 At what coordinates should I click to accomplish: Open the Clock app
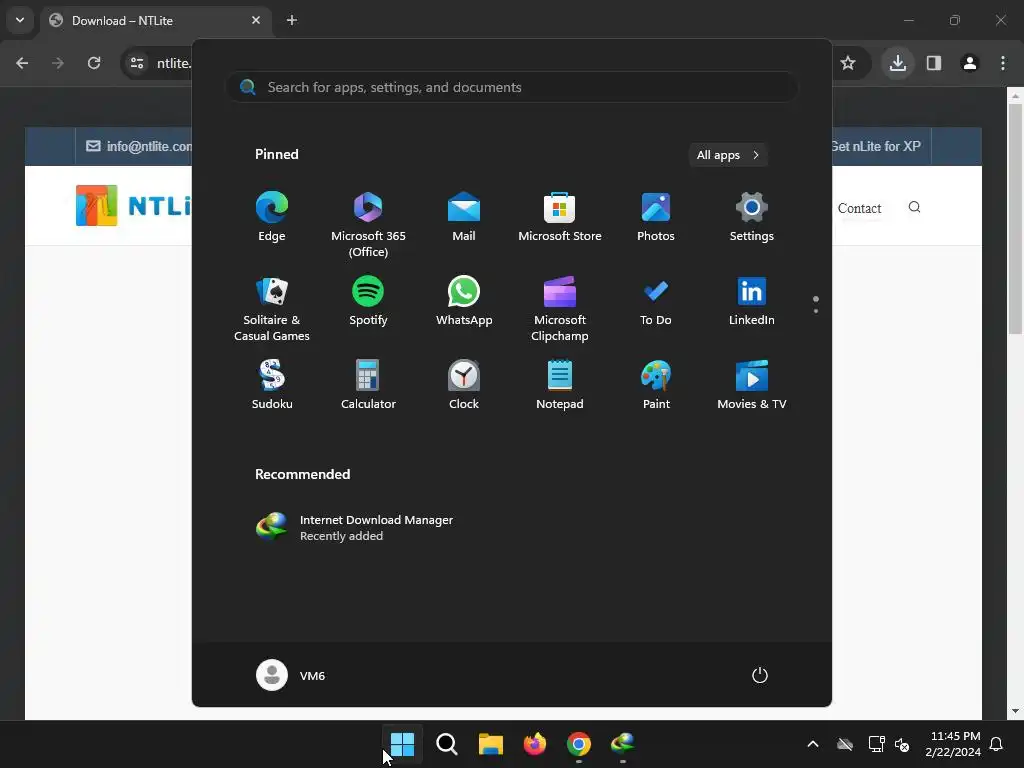point(464,385)
